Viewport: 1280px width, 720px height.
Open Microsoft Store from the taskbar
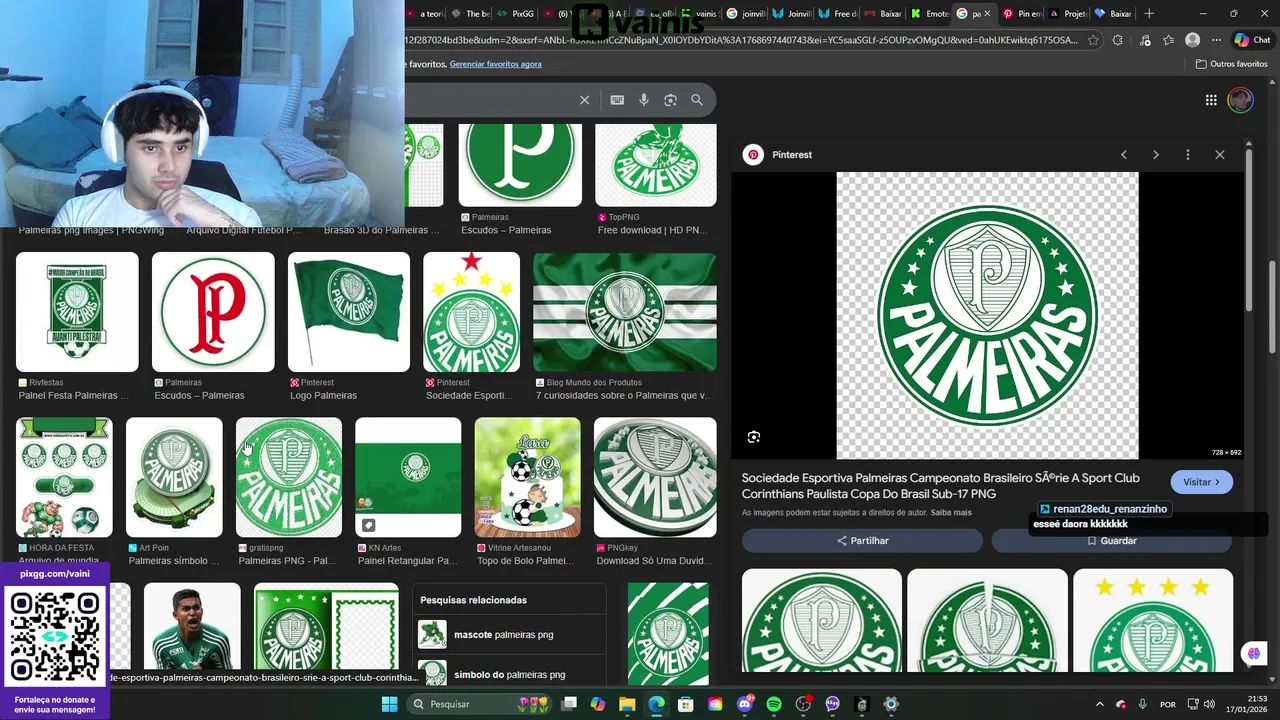coord(686,704)
